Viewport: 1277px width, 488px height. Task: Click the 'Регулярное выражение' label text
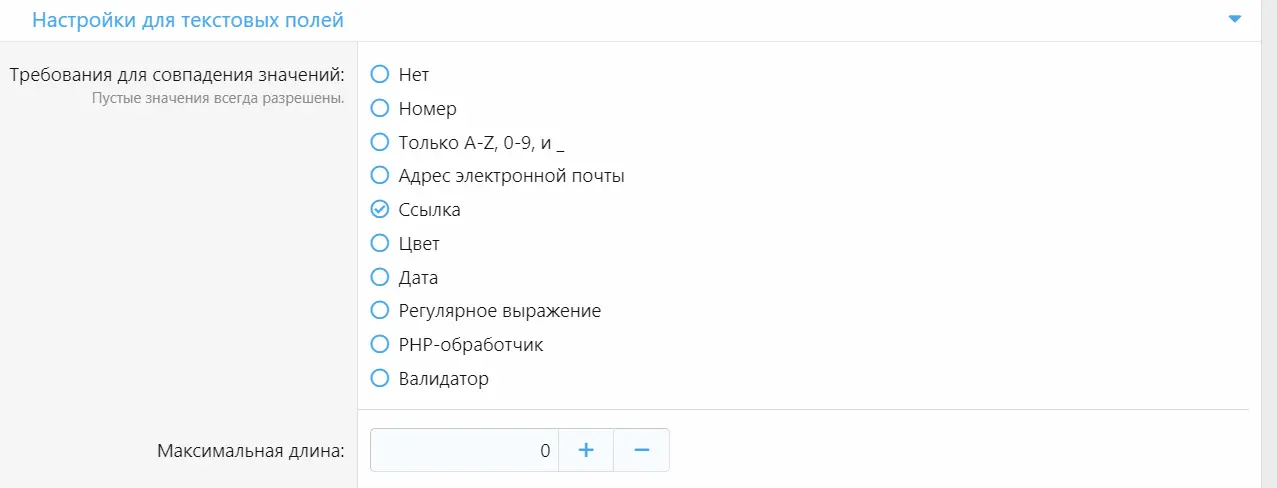click(499, 311)
